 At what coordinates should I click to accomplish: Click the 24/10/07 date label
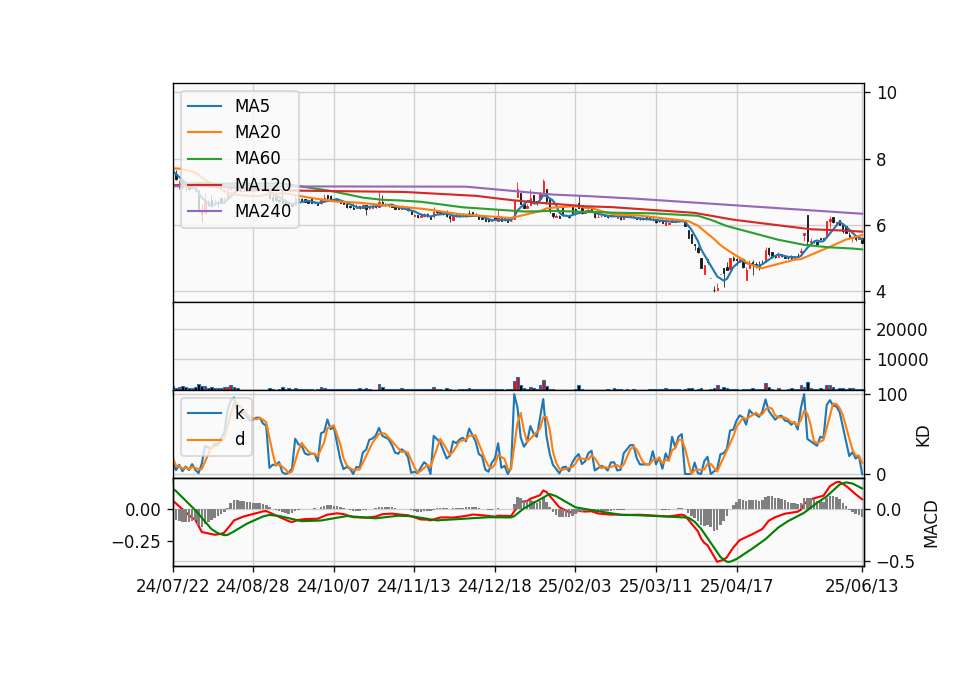coord(334,586)
